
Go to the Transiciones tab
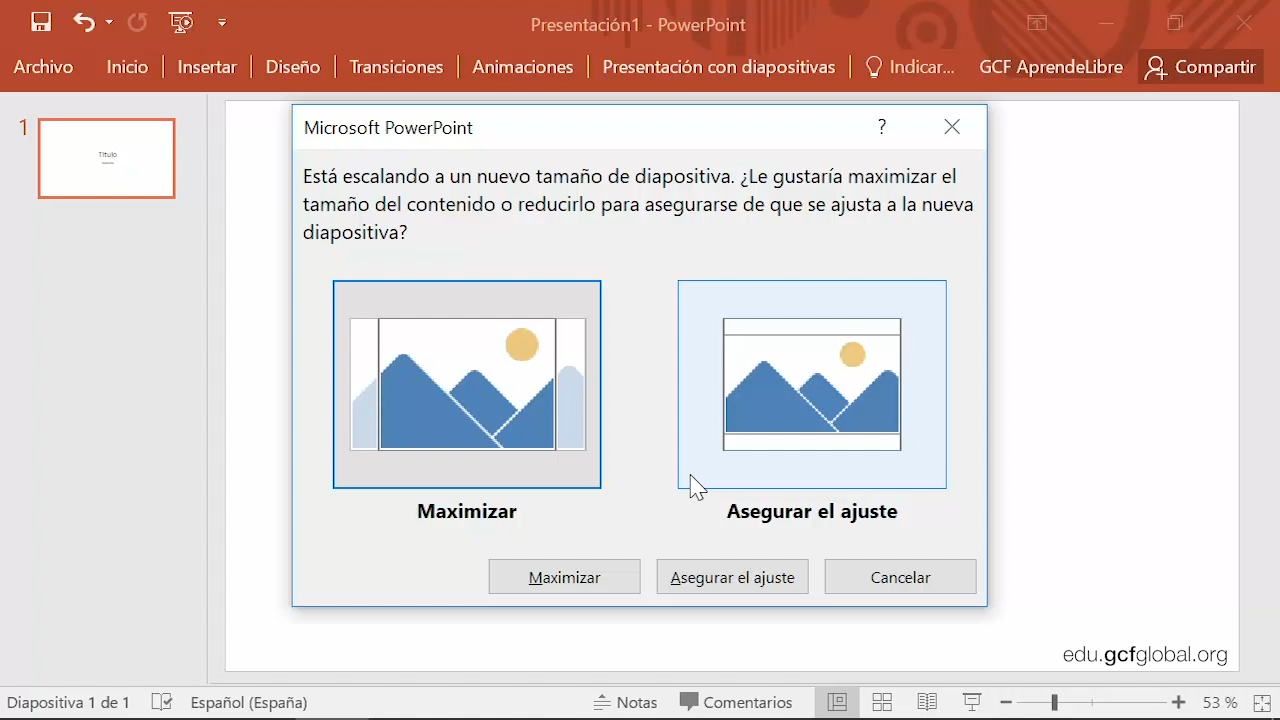(396, 67)
